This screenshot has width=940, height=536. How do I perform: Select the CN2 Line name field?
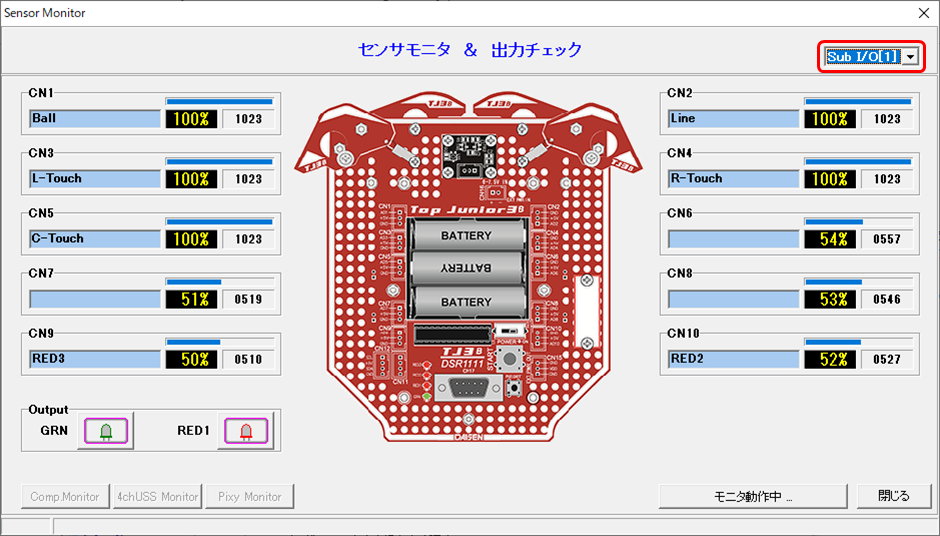pyautogui.click(x=734, y=119)
